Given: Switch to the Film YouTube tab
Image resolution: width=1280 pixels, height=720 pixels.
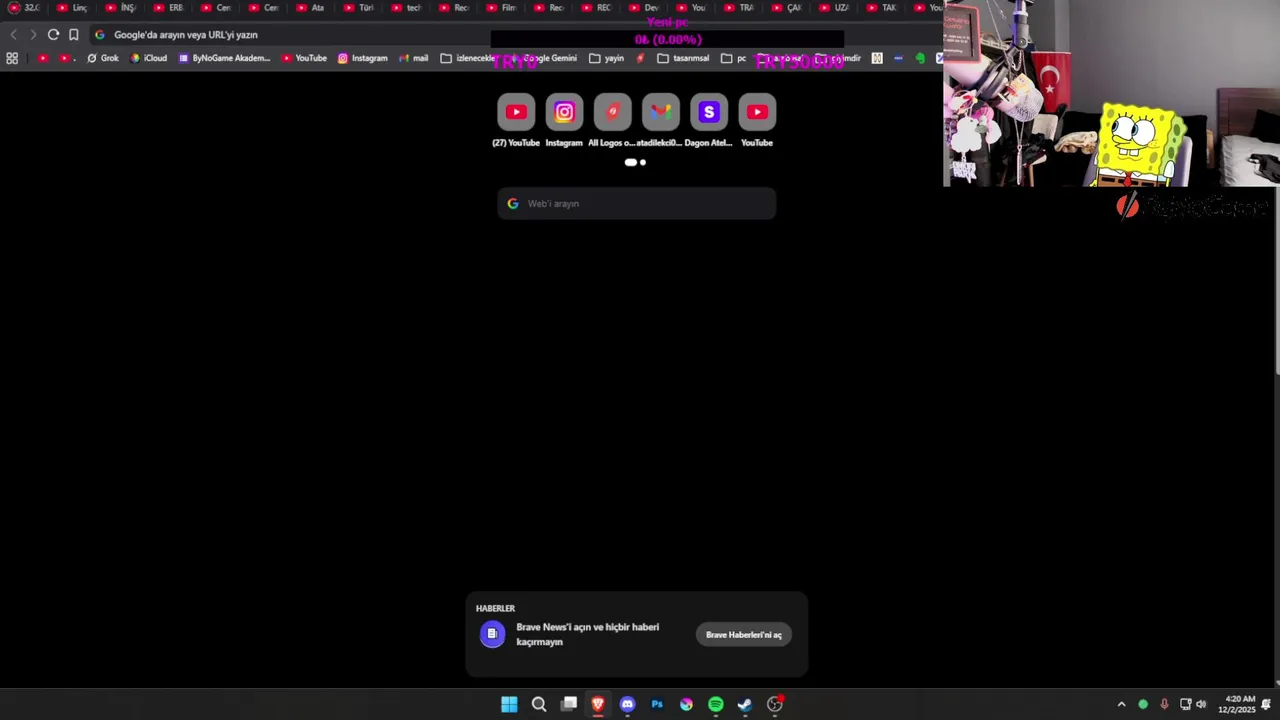Looking at the screenshot, I should click(500, 8).
